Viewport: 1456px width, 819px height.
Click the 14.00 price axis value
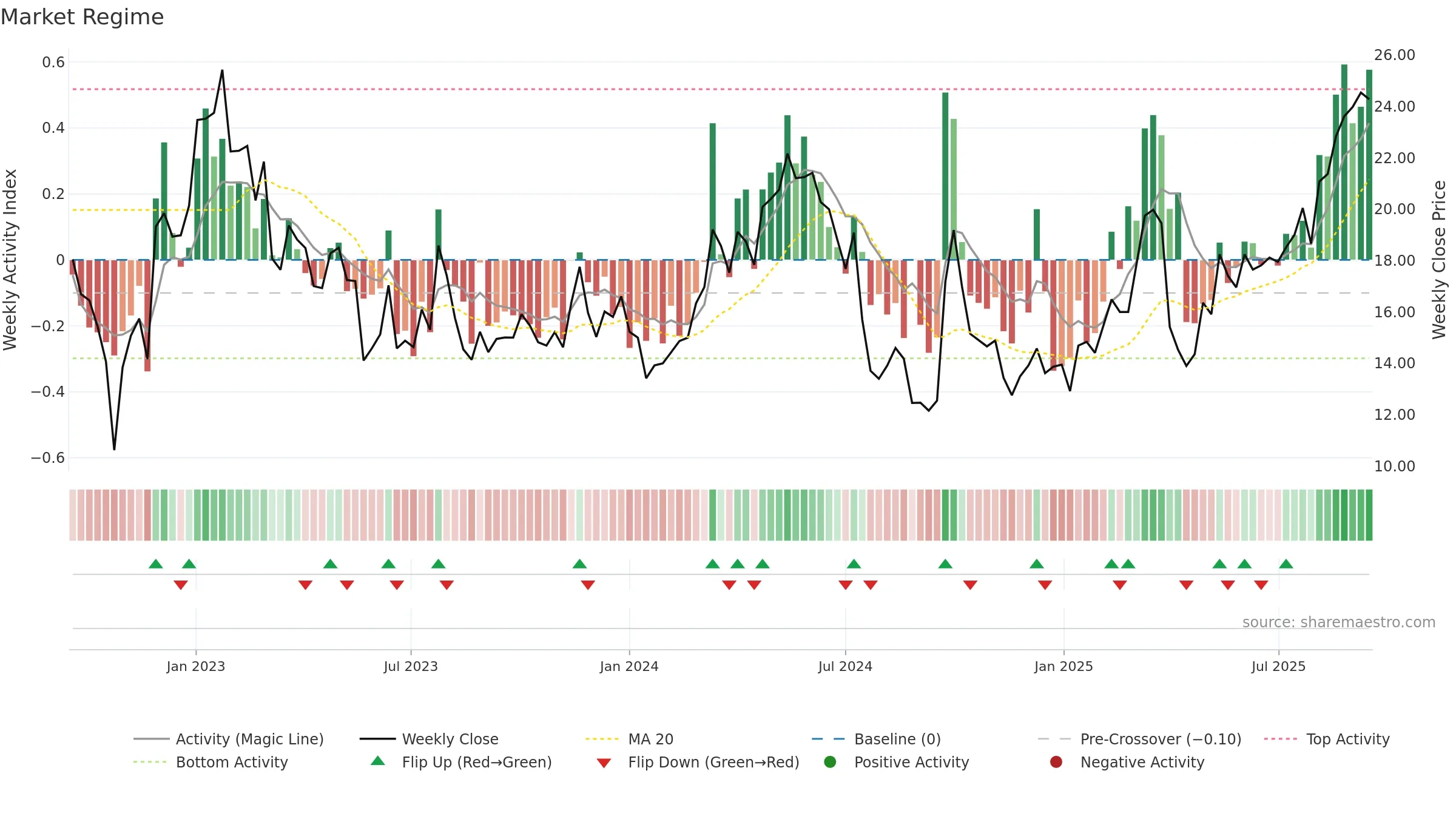pos(1394,363)
